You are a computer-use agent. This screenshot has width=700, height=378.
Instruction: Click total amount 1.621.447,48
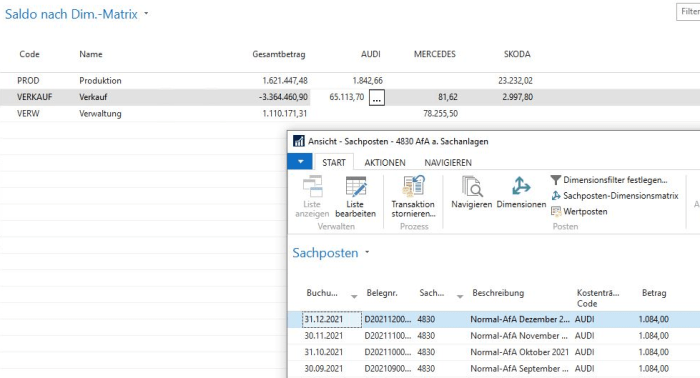pyautogui.click(x=285, y=81)
